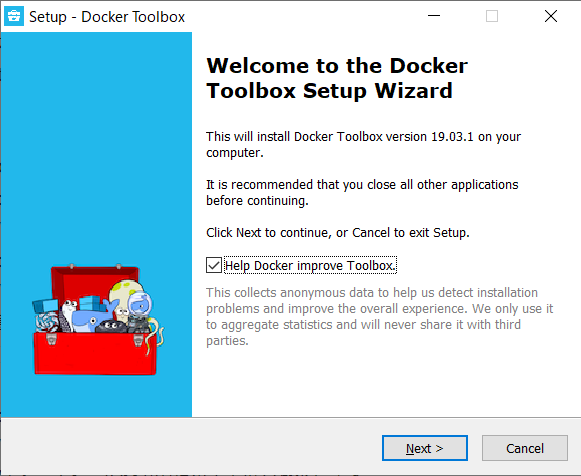This screenshot has height=476, width=581.
Task: Click the disabled maximize window button
Action: pos(492,16)
